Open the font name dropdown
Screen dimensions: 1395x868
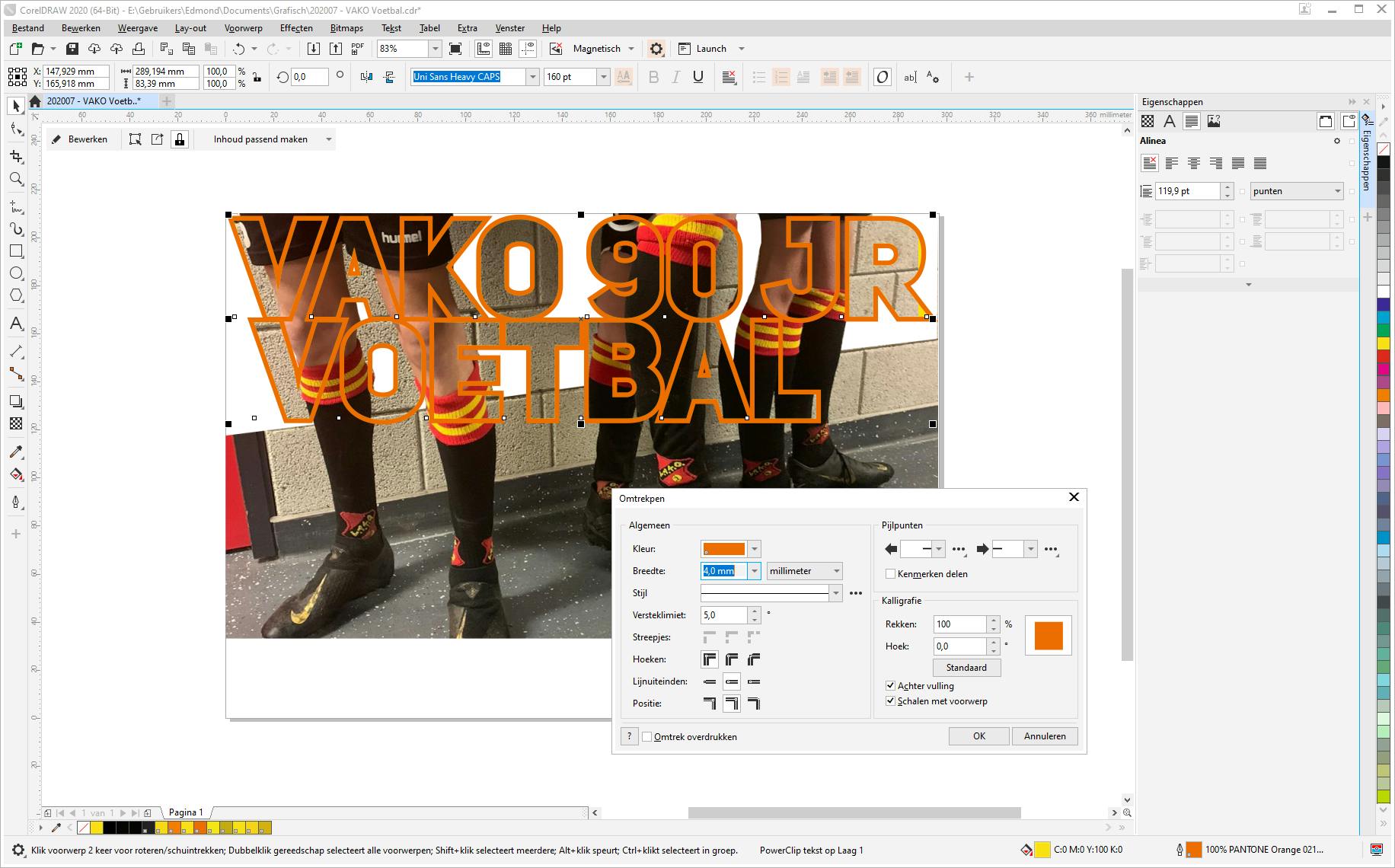point(532,77)
